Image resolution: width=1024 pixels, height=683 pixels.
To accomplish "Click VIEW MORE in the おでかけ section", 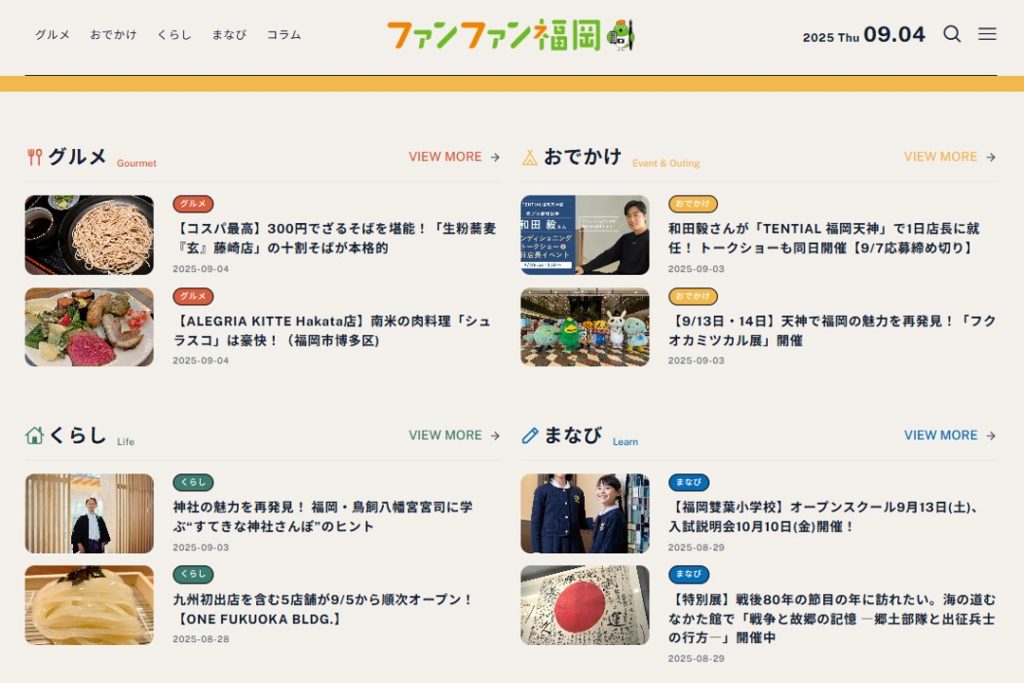I will coord(950,157).
